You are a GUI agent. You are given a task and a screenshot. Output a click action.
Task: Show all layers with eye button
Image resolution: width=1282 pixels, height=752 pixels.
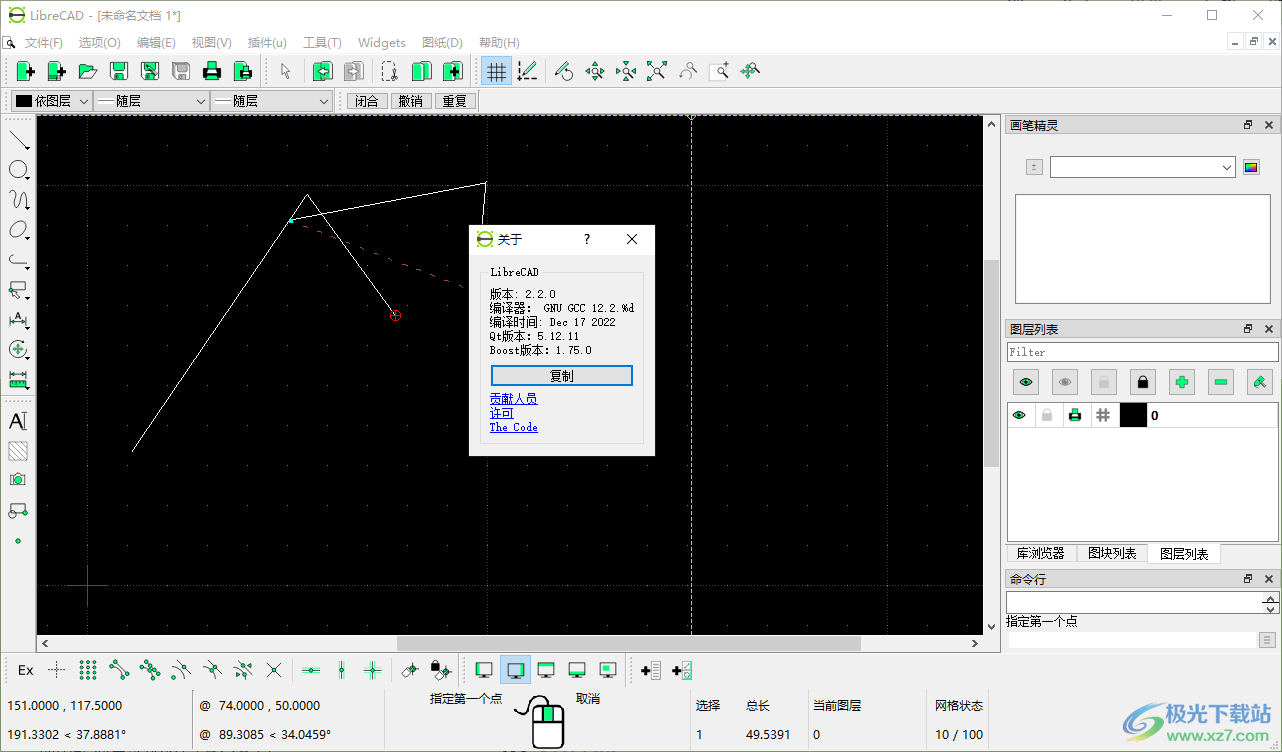point(1026,382)
